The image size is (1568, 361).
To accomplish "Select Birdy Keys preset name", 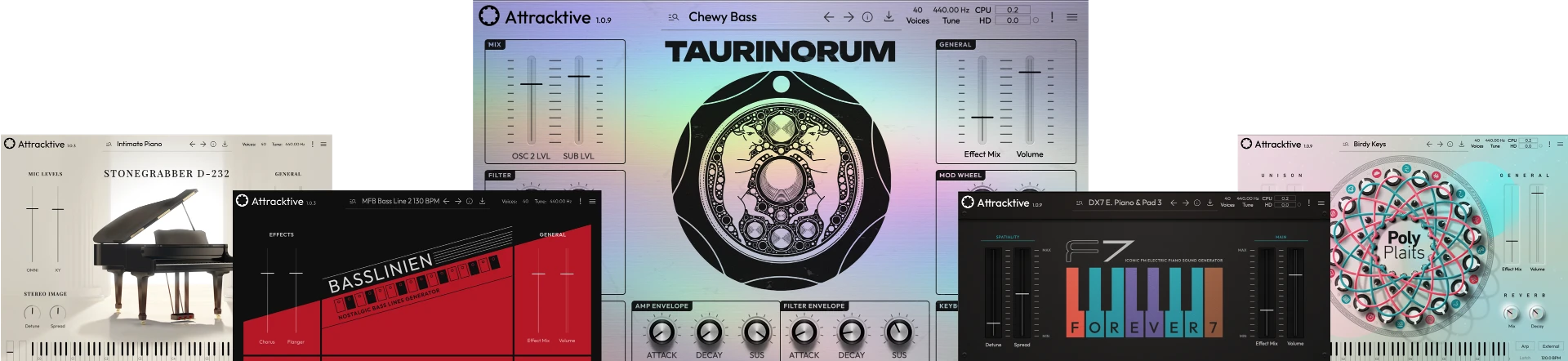I will click(x=1370, y=144).
